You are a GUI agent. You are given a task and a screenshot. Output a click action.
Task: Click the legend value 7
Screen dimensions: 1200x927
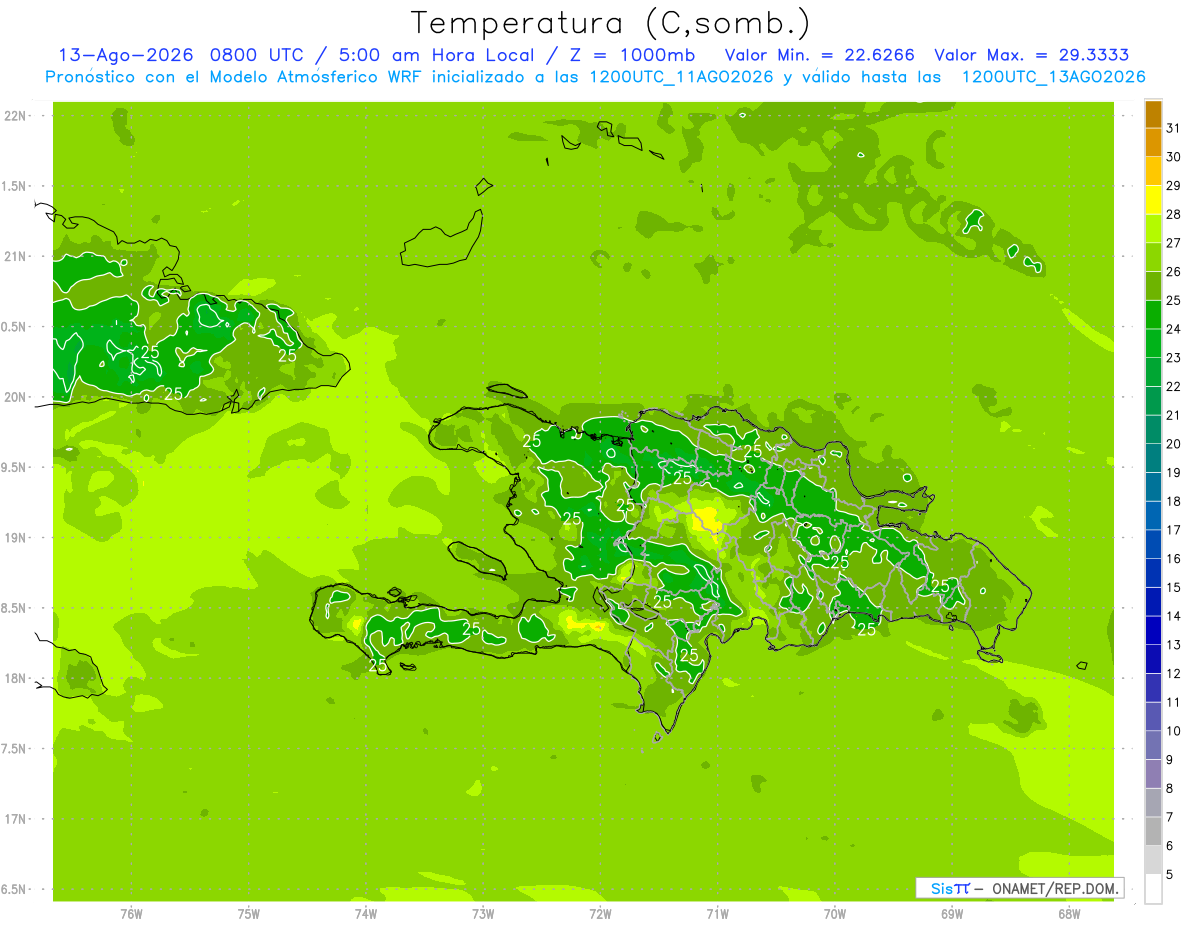(1171, 817)
